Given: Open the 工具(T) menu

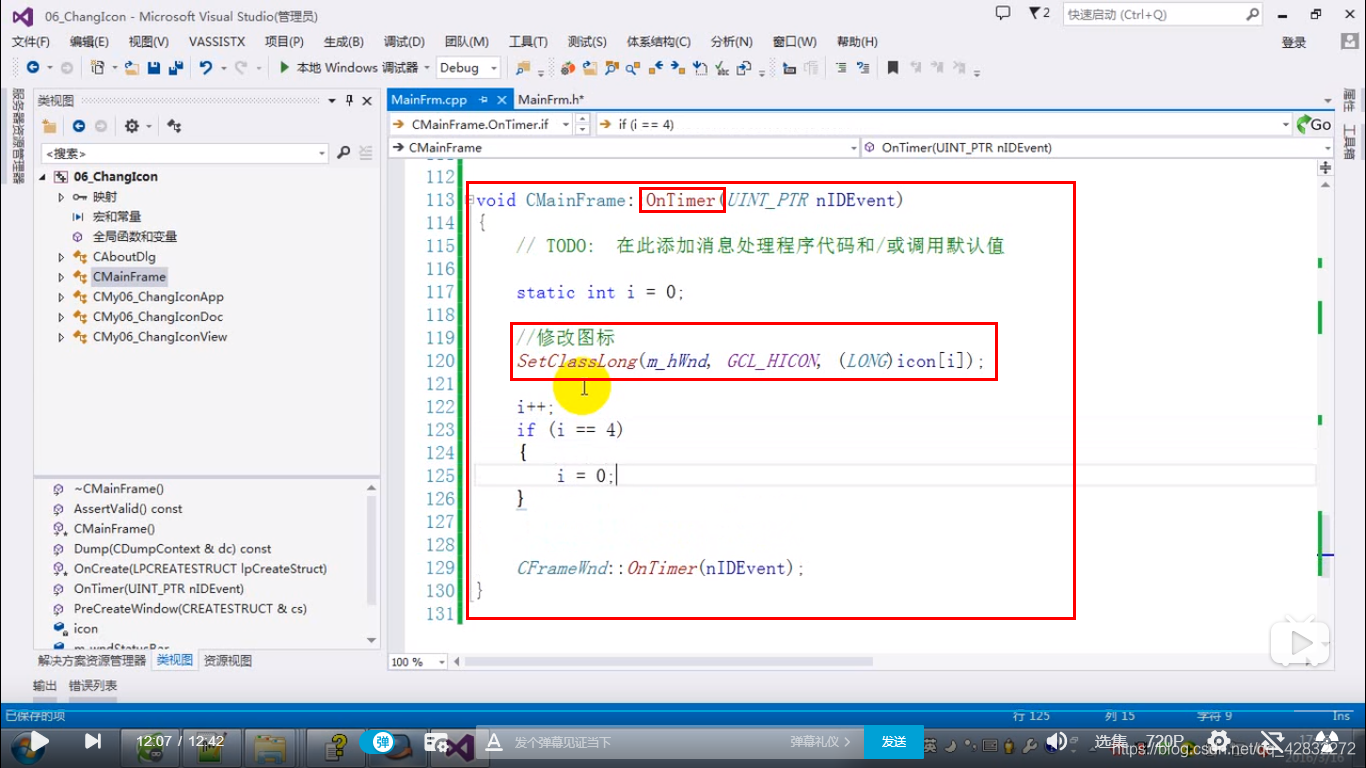Looking at the screenshot, I should tap(528, 42).
